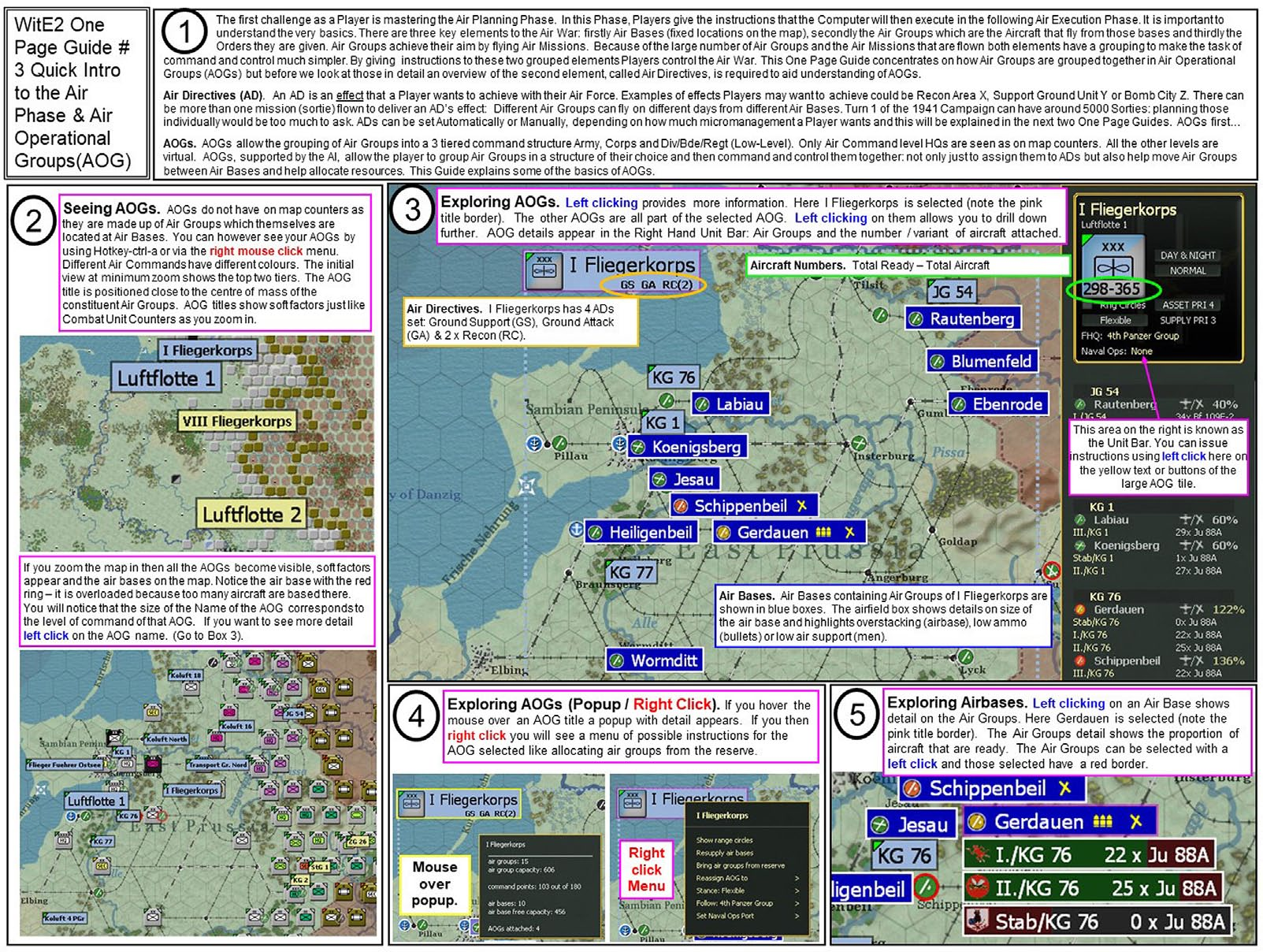
Task: Click Gerdauen's orange airfield icon on main map
Action: pyautogui.click(x=723, y=533)
